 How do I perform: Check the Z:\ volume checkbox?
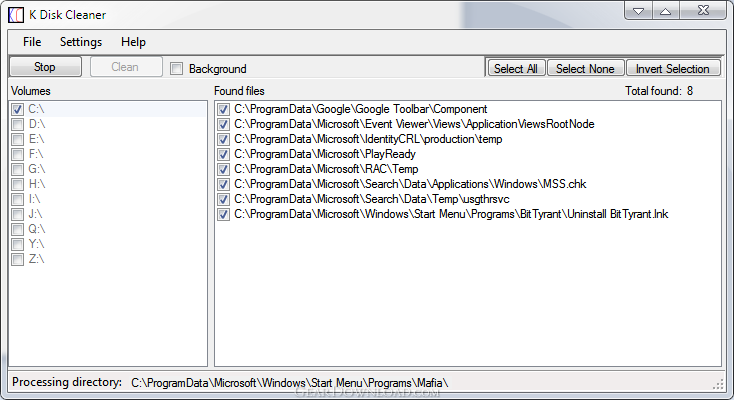click(x=18, y=259)
